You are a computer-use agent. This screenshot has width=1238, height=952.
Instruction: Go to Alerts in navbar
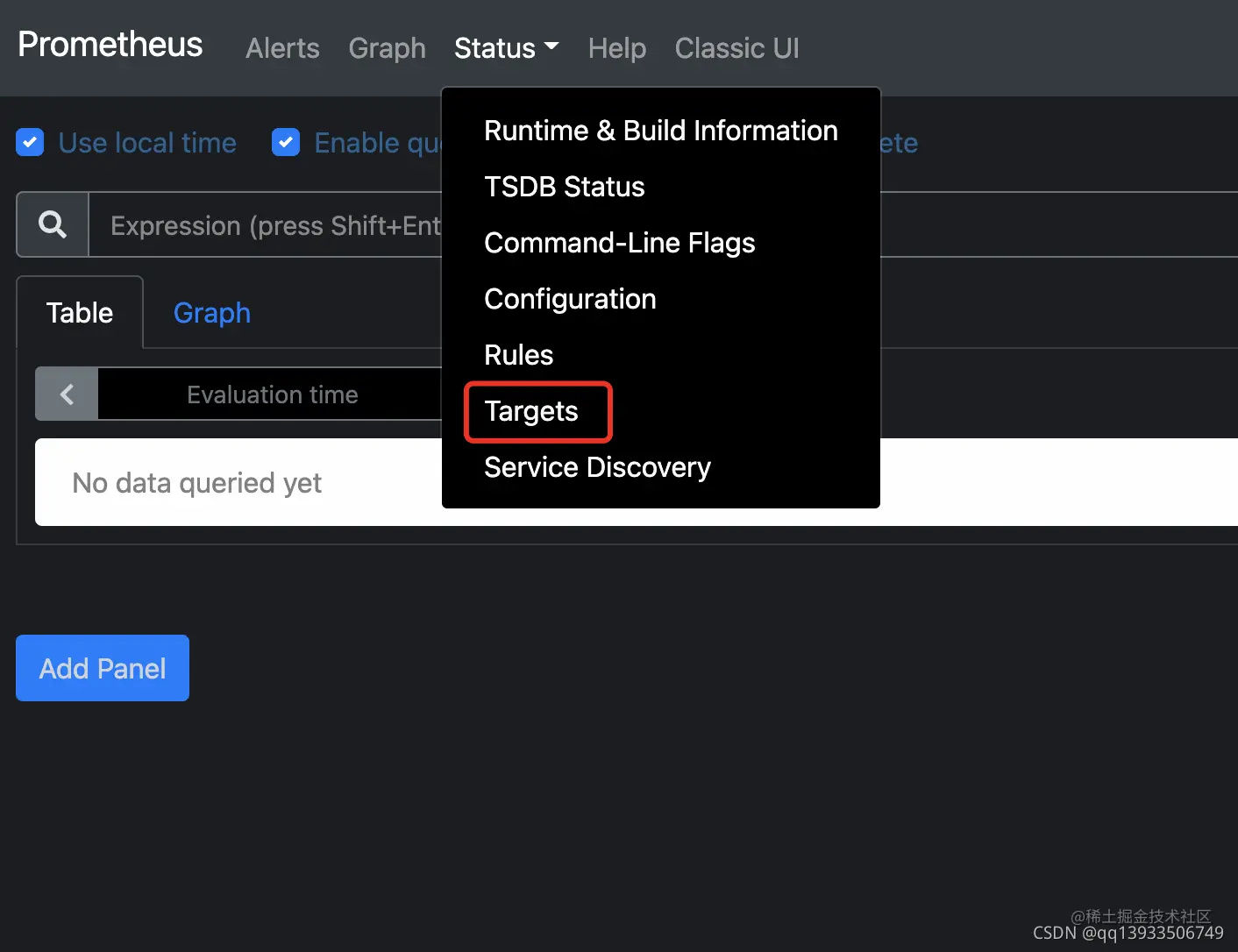click(282, 48)
